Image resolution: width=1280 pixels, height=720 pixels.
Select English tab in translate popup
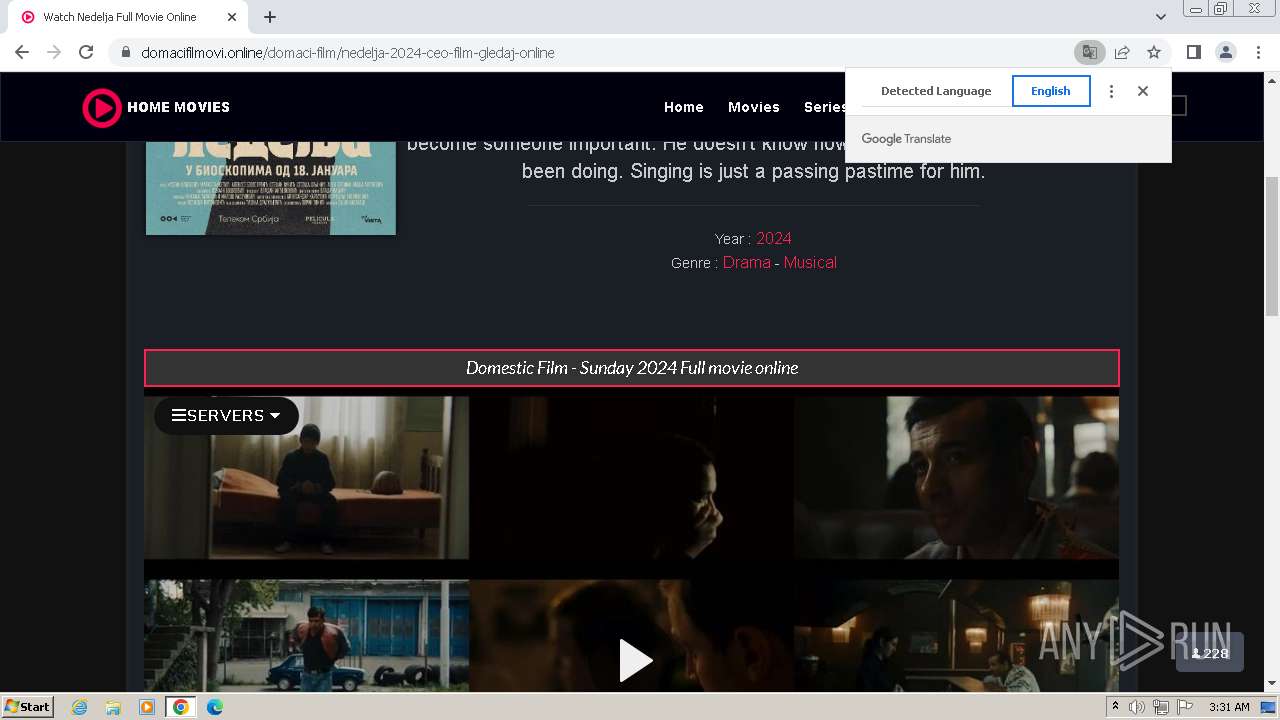[x=1051, y=91]
